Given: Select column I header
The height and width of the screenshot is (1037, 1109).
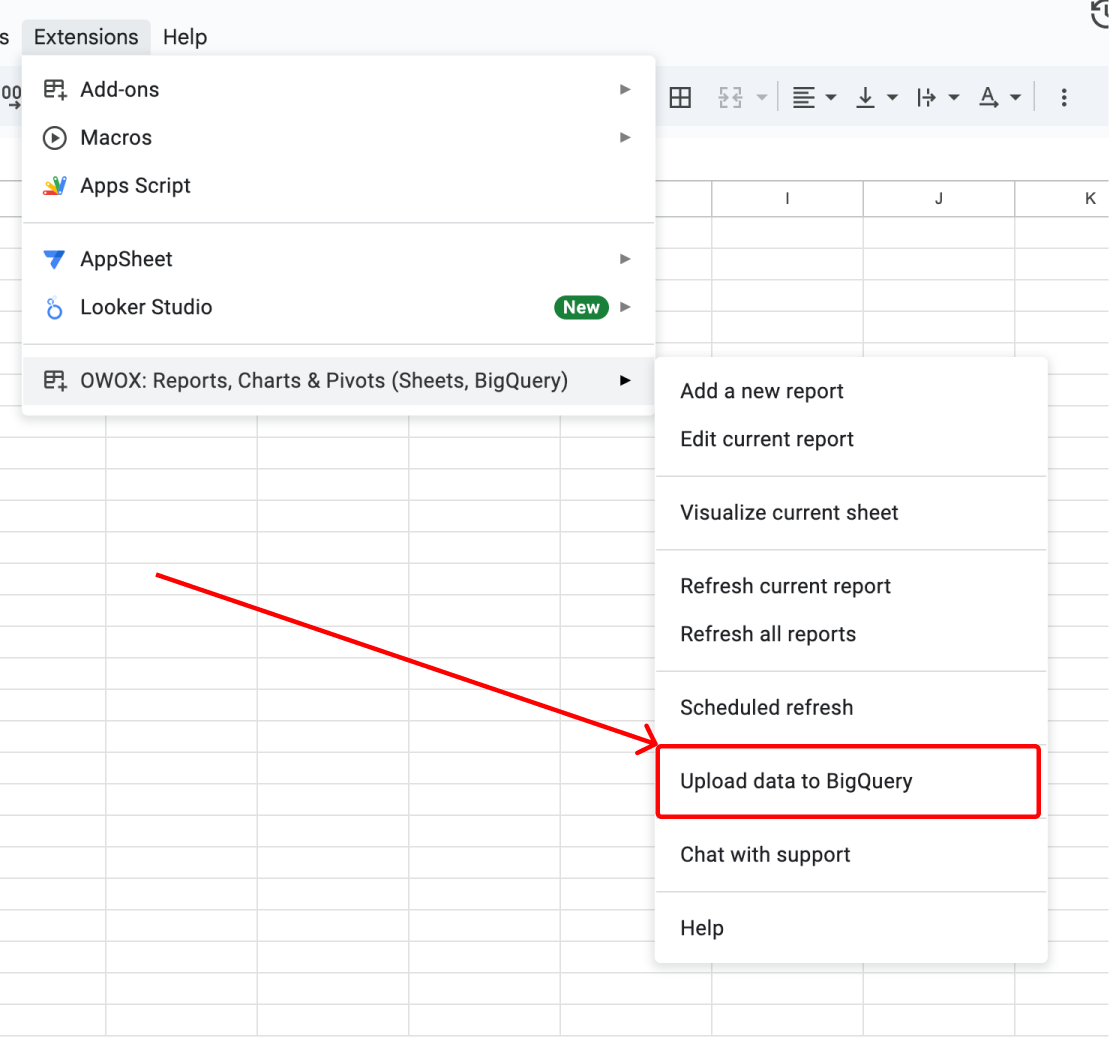Looking at the screenshot, I should click(787, 199).
